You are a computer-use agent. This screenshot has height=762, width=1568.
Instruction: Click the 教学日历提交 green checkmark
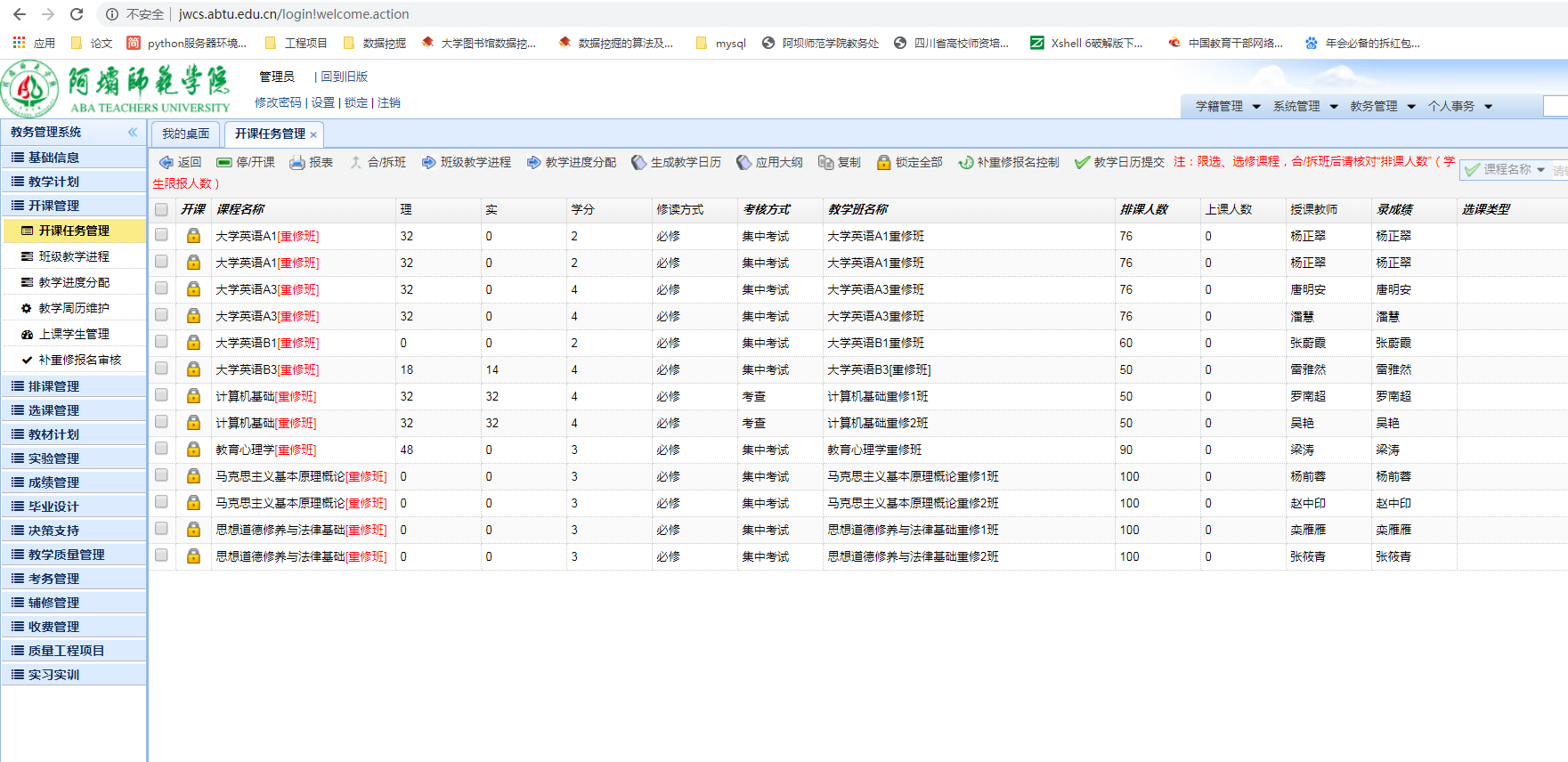coord(1082,162)
